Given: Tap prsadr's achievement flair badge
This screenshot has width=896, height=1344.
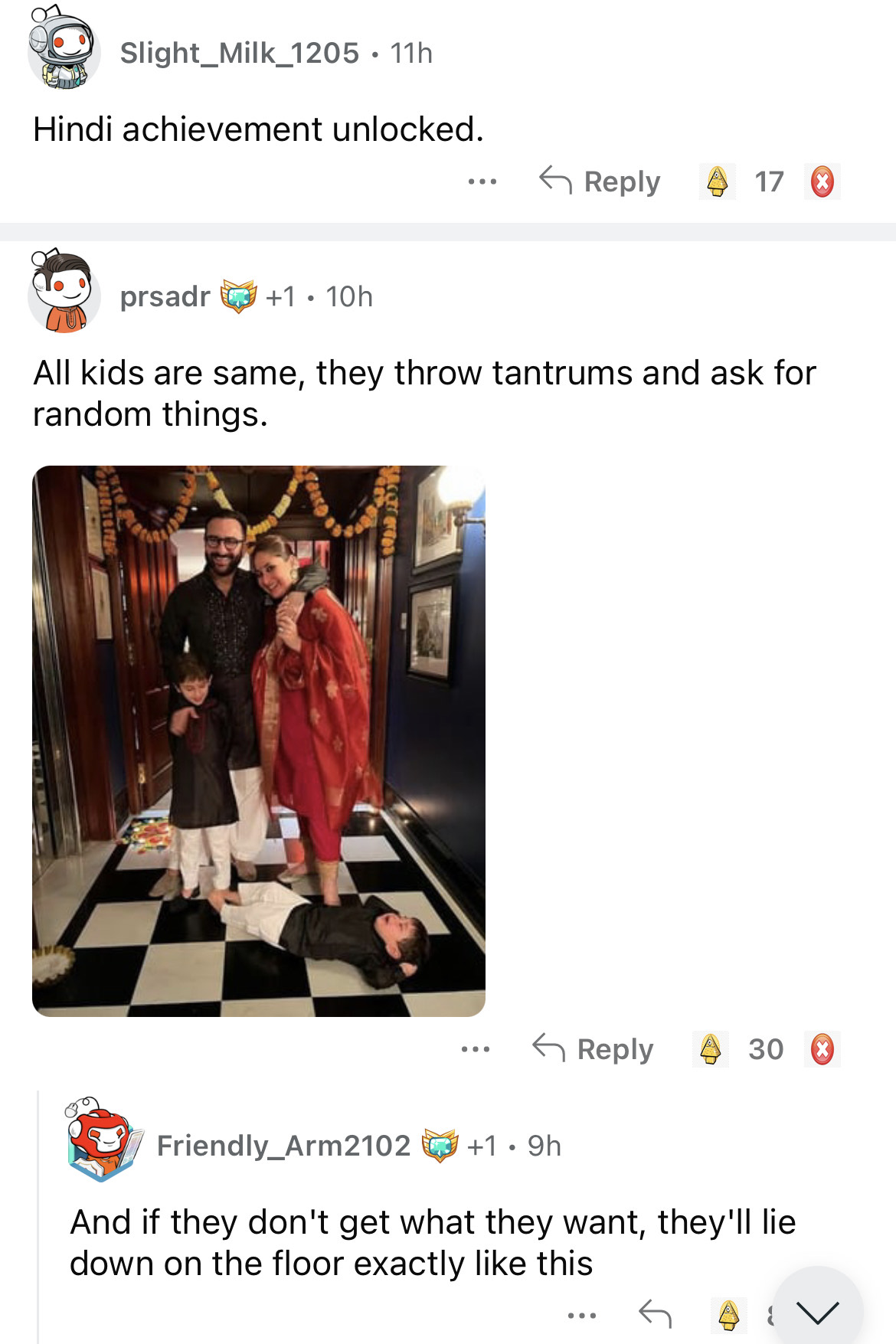Looking at the screenshot, I should (238, 296).
